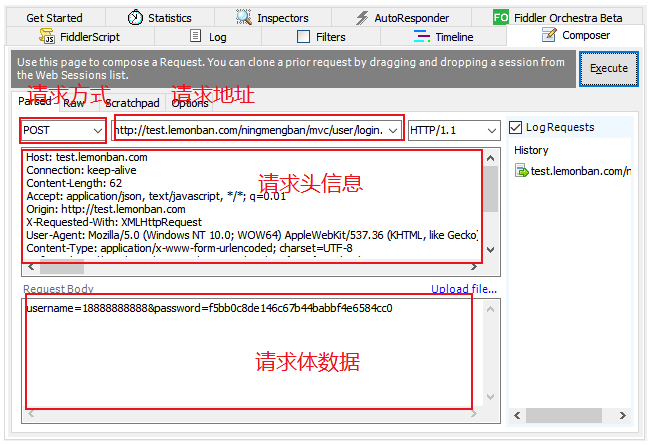Click the Timeline bars icon
The image size is (651, 445).
coord(422,36)
